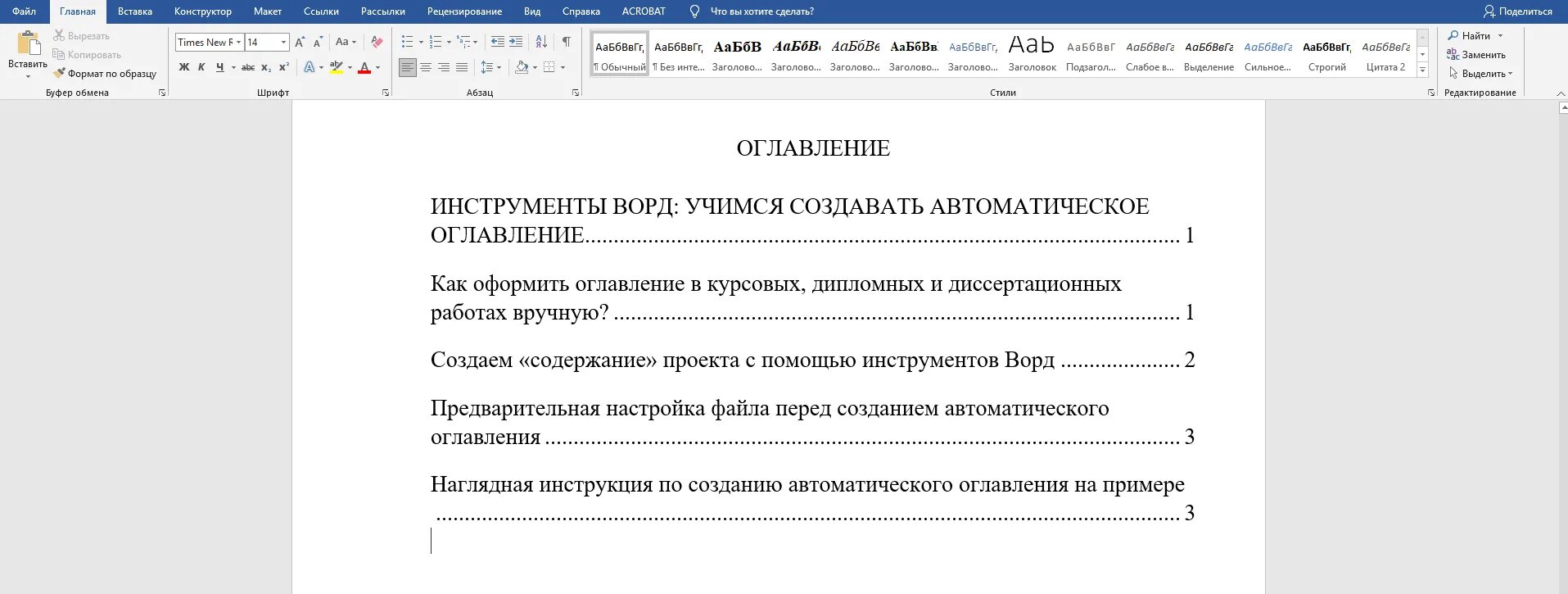This screenshot has height=594, width=1568.
Task: Toggle italic formatting (К)
Action: point(201,67)
